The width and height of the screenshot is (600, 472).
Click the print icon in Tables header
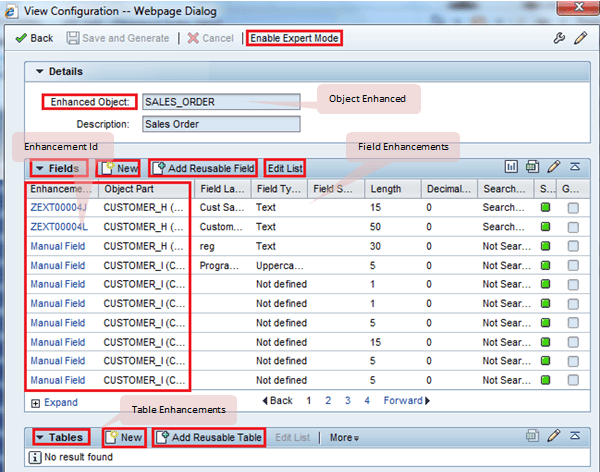click(x=532, y=437)
